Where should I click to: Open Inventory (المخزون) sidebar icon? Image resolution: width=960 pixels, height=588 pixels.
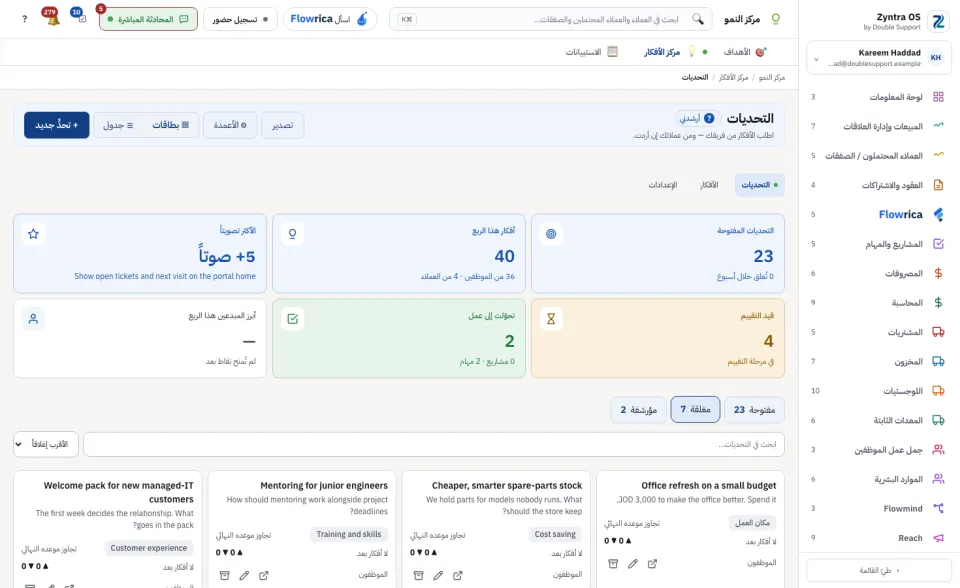tap(938, 361)
